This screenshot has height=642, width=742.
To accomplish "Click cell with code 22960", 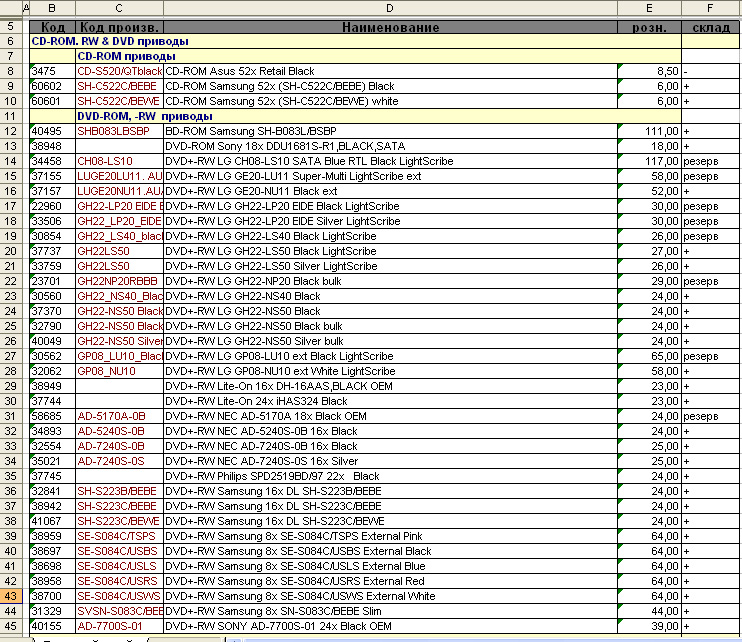I will tap(53, 206).
